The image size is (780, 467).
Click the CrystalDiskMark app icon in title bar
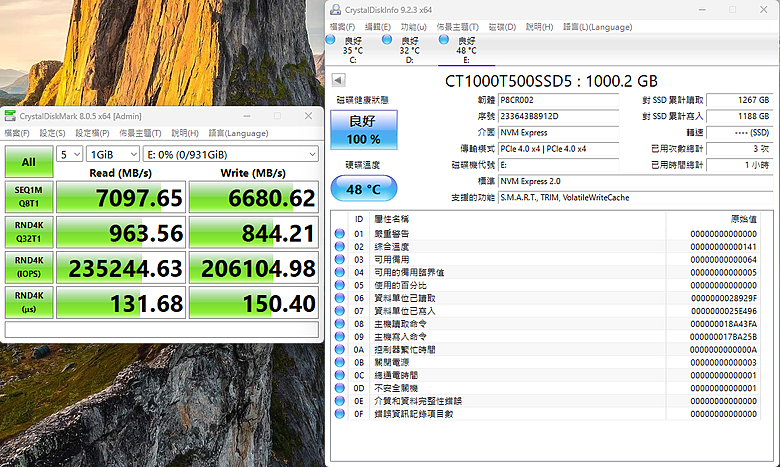point(10,116)
